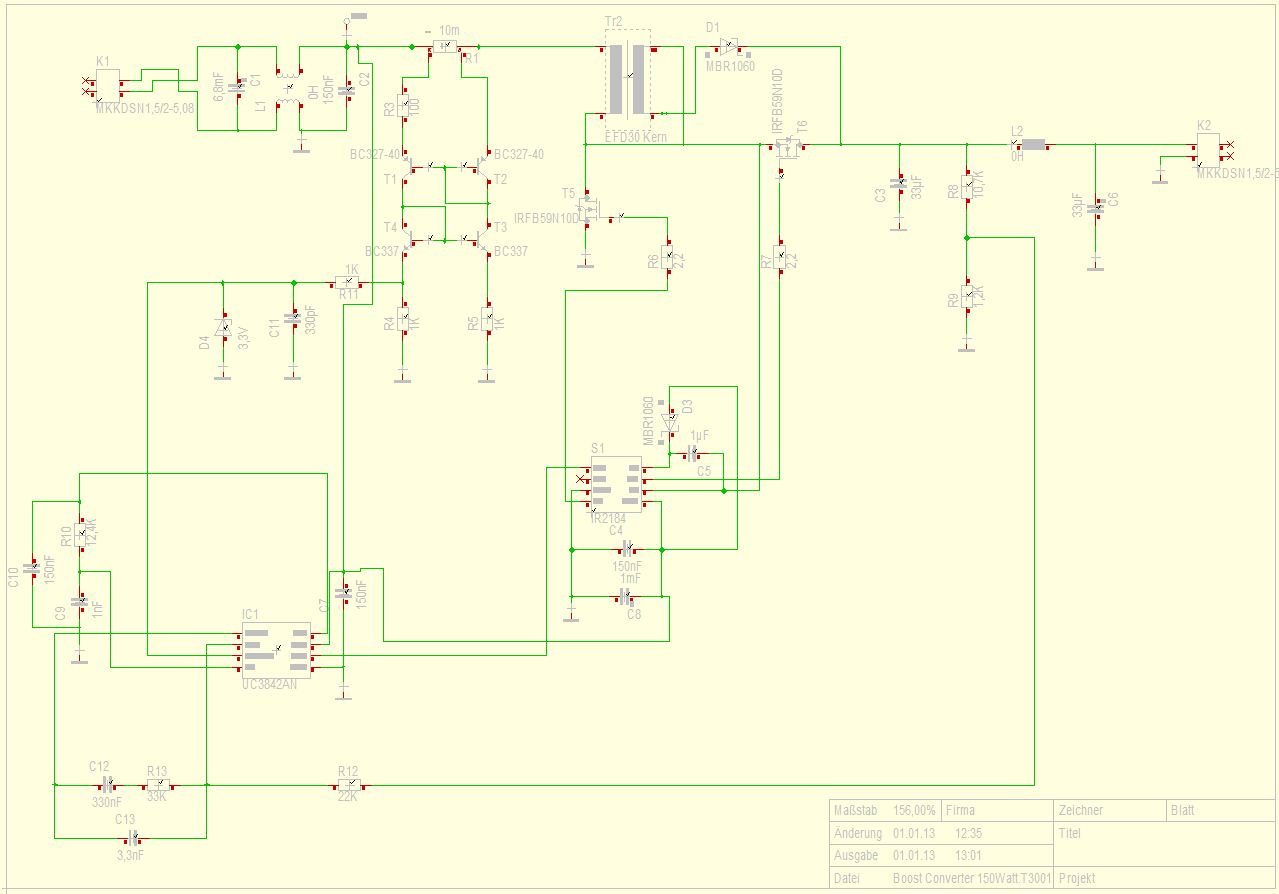1279x894 pixels.
Task: Select capacitor C1 labeled 6,8nF
Action: click(x=237, y=89)
